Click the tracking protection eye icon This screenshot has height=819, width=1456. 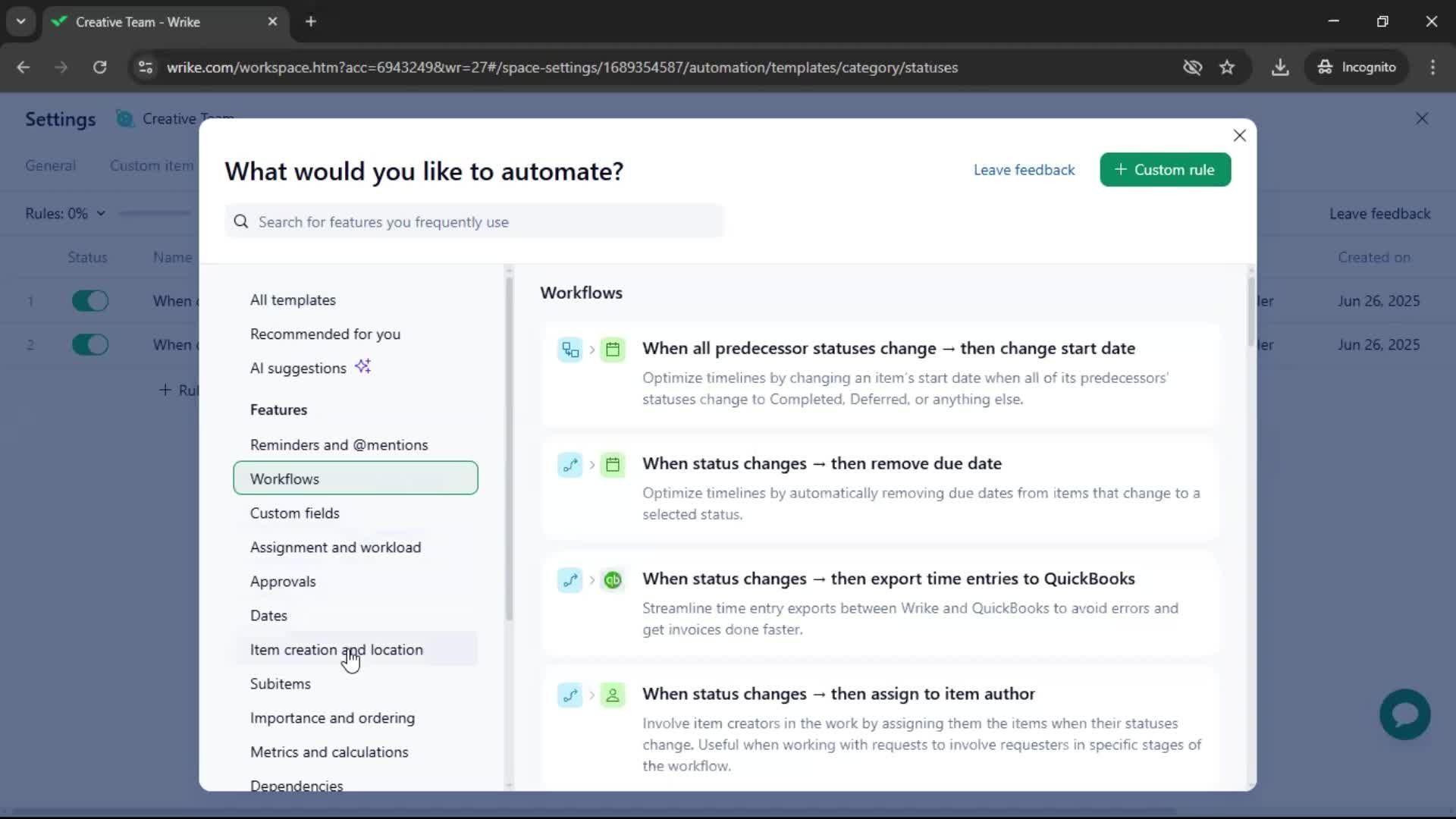(1192, 67)
